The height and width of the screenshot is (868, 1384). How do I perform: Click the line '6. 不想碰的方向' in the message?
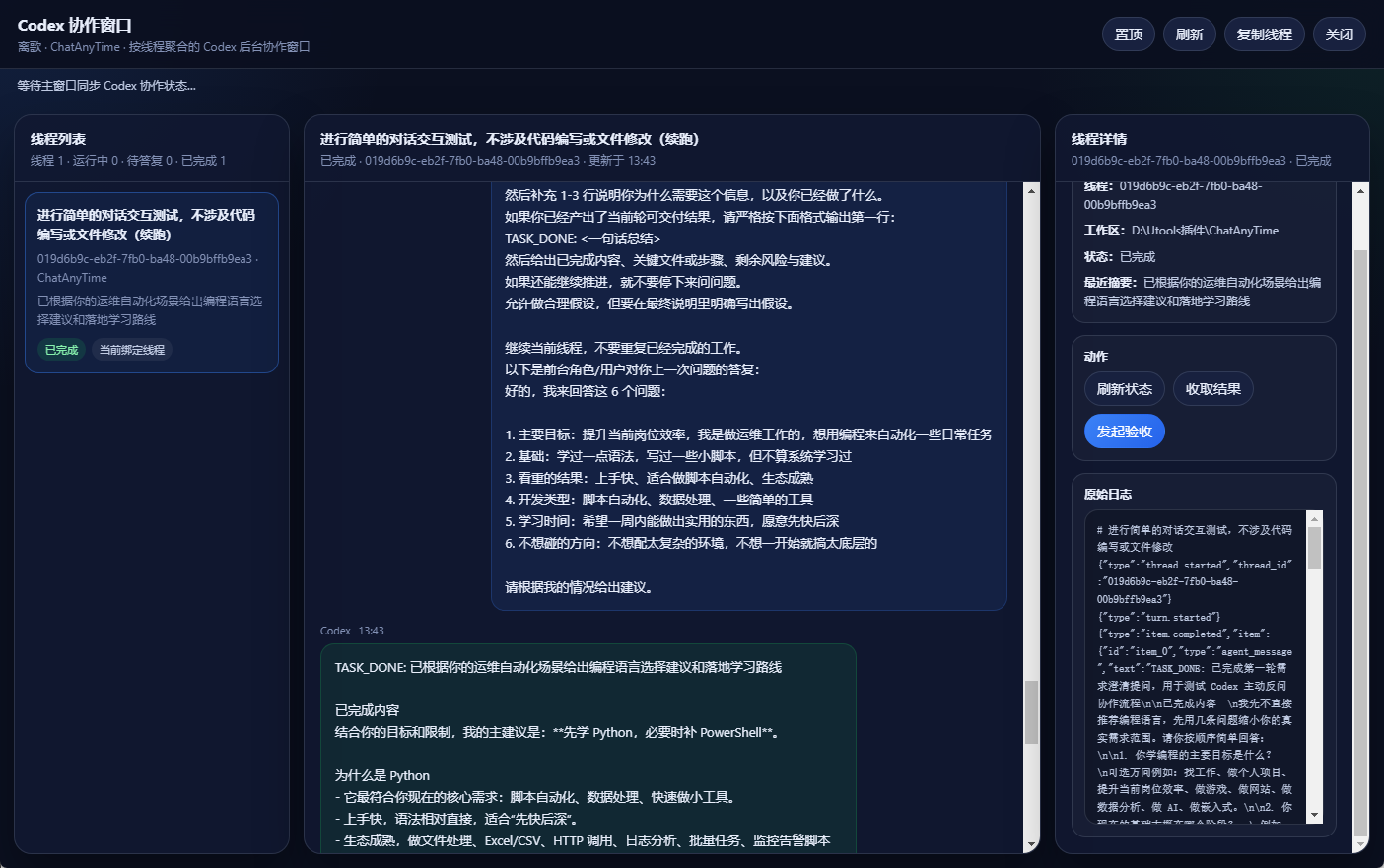tap(691, 543)
